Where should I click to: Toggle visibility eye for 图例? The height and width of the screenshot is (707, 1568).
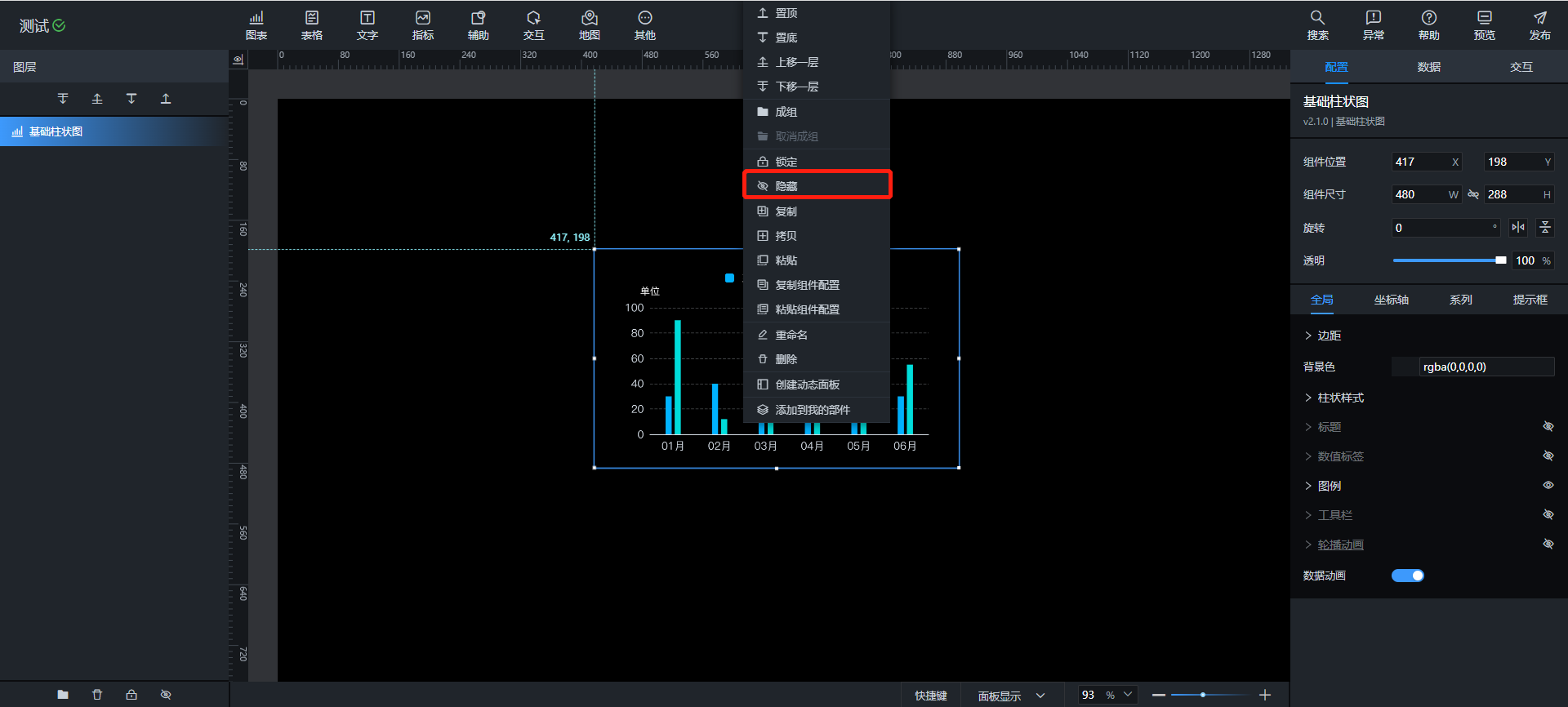tap(1548, 486)
